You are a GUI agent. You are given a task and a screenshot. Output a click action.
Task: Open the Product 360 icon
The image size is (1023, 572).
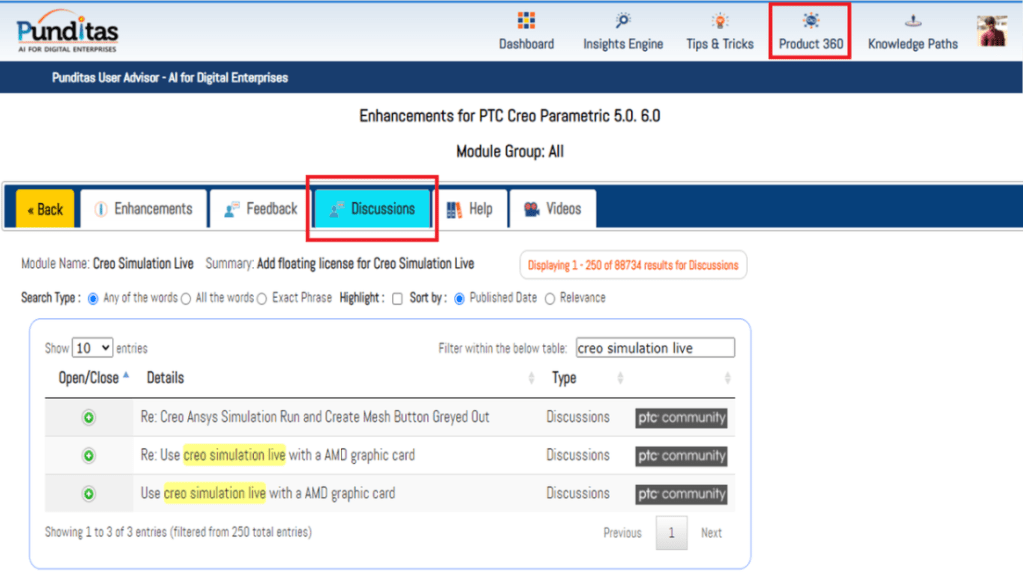tap(811, 21)
